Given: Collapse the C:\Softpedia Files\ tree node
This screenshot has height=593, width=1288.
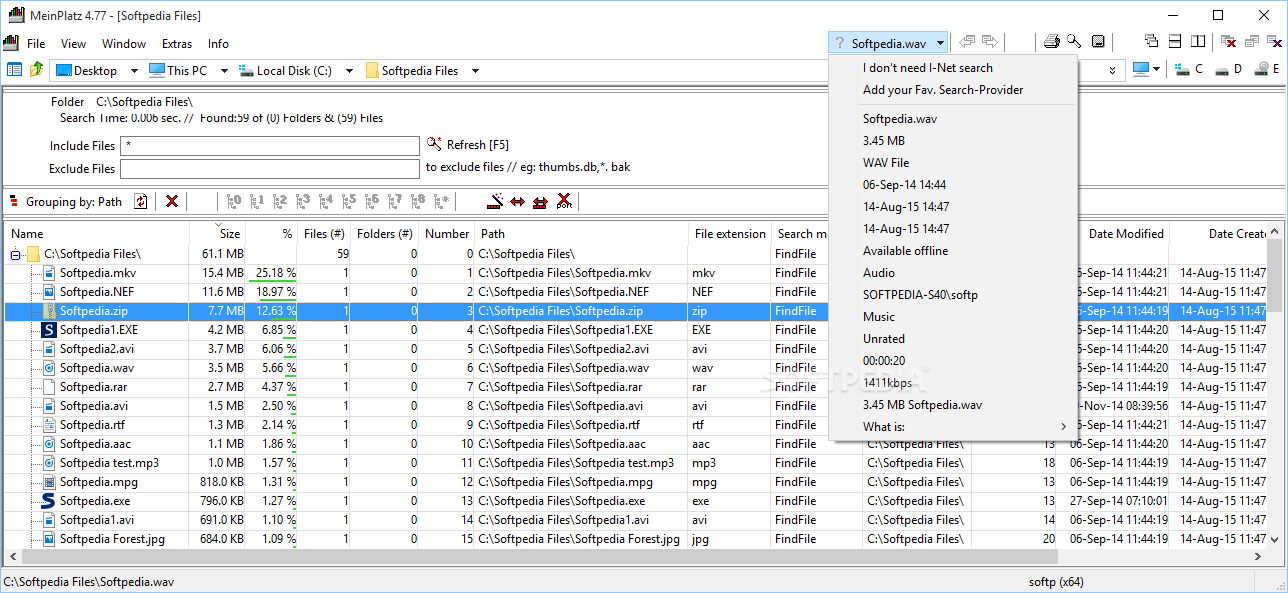Looking at the screenshot, I should click(16, 254).
